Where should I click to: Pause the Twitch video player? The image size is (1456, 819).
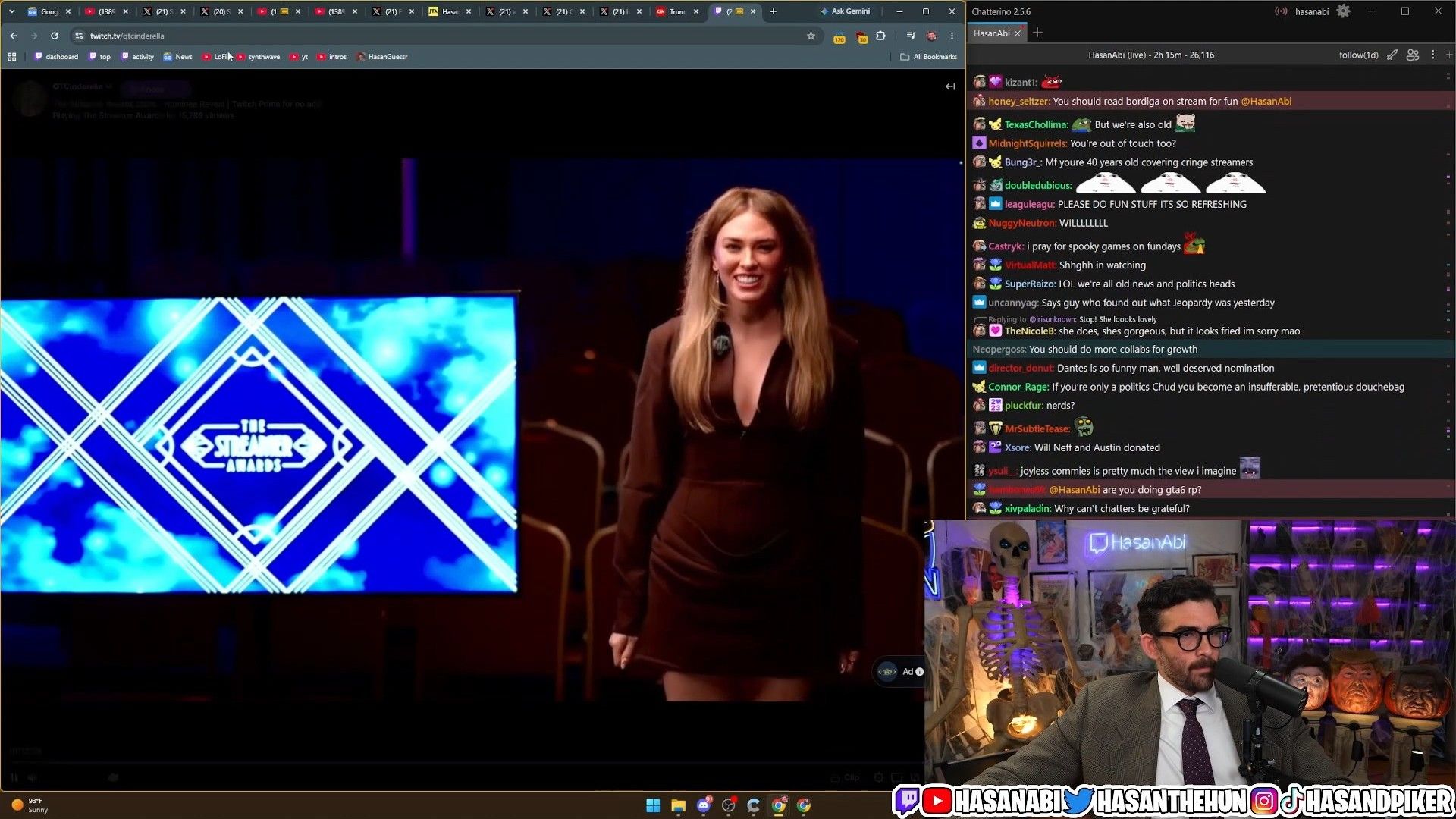[x=14, y=777]
